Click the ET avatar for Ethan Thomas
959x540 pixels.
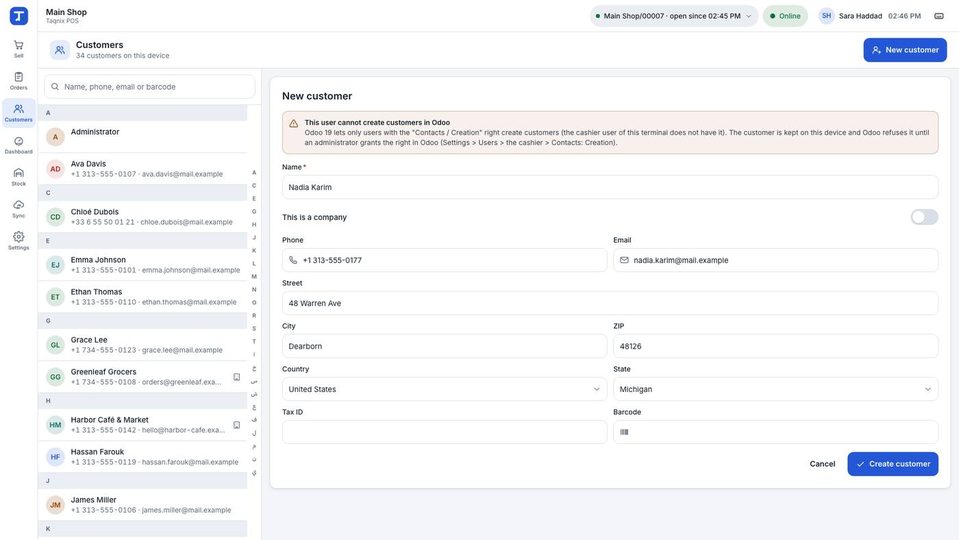(56, 297)
